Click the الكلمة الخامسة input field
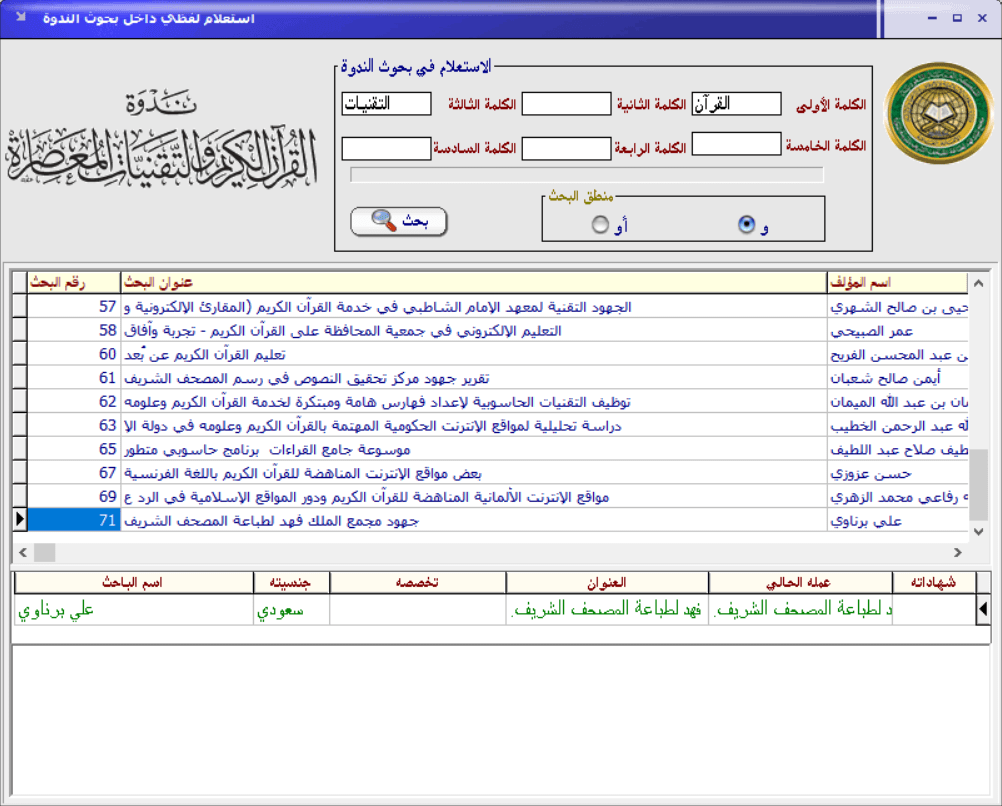The image size is (1002, 806). pyautogui.click(x=736, y=144)
